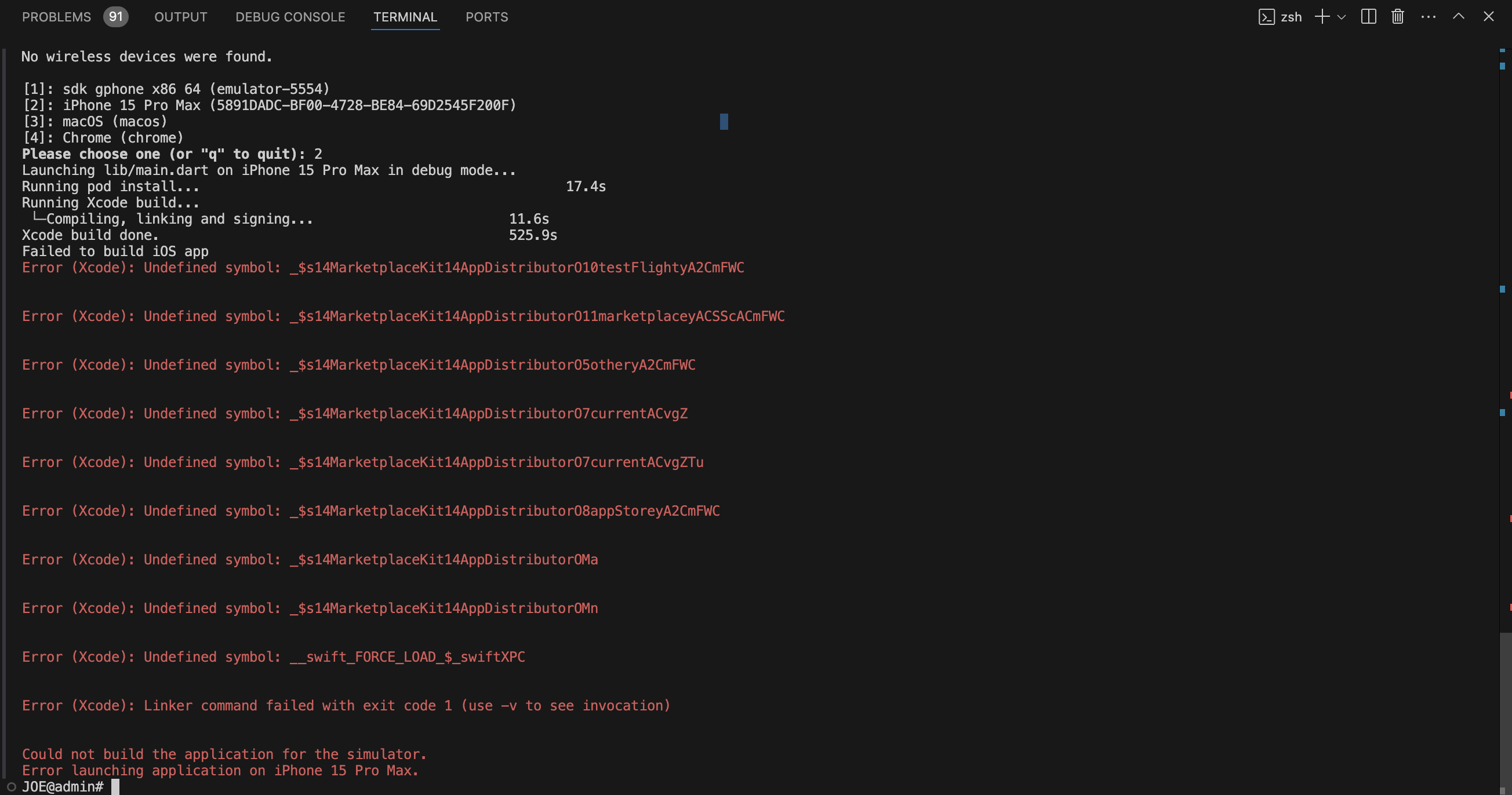Click the command status circle by prompt

10,787
